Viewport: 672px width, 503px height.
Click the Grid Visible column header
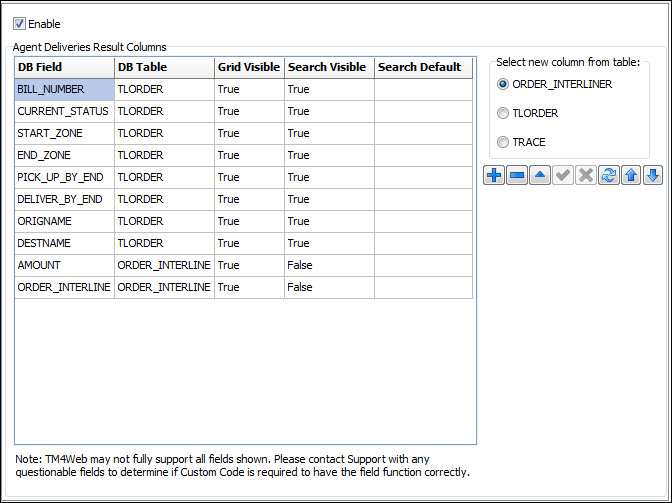pyautogui.click(x=248, y=67)
